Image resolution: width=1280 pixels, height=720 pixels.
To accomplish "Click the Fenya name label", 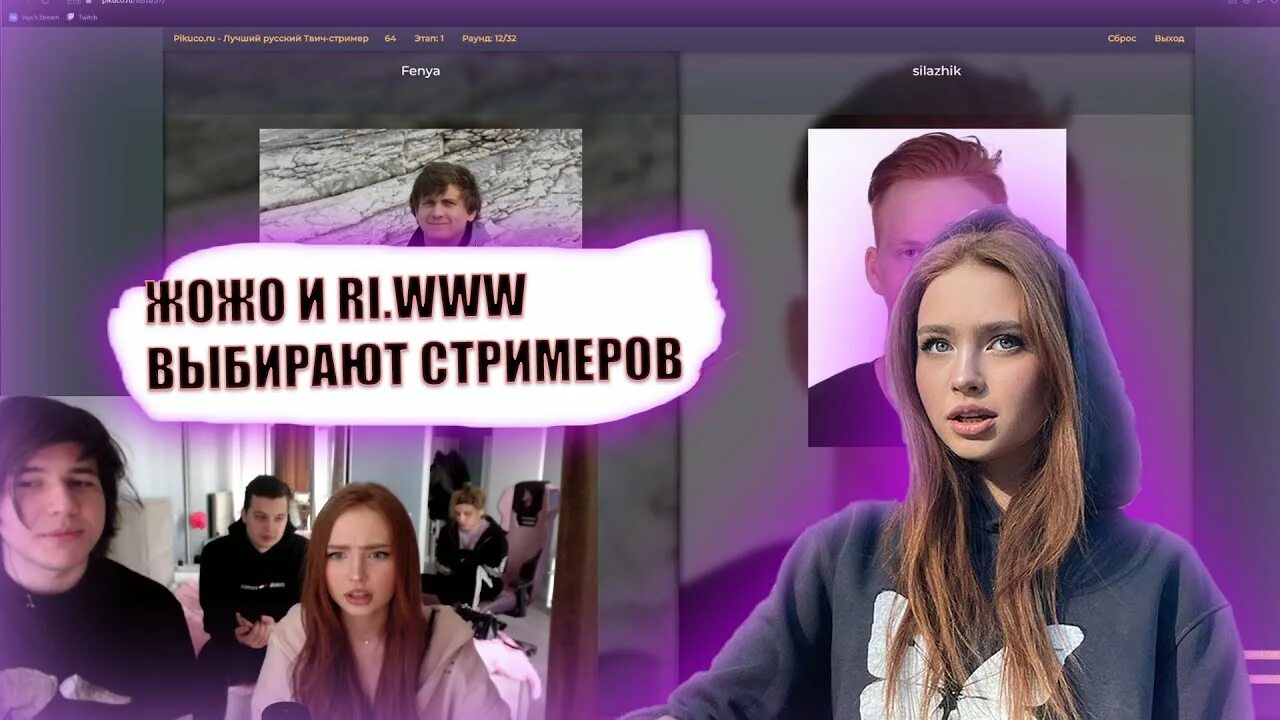I will (x=420, y=71).
